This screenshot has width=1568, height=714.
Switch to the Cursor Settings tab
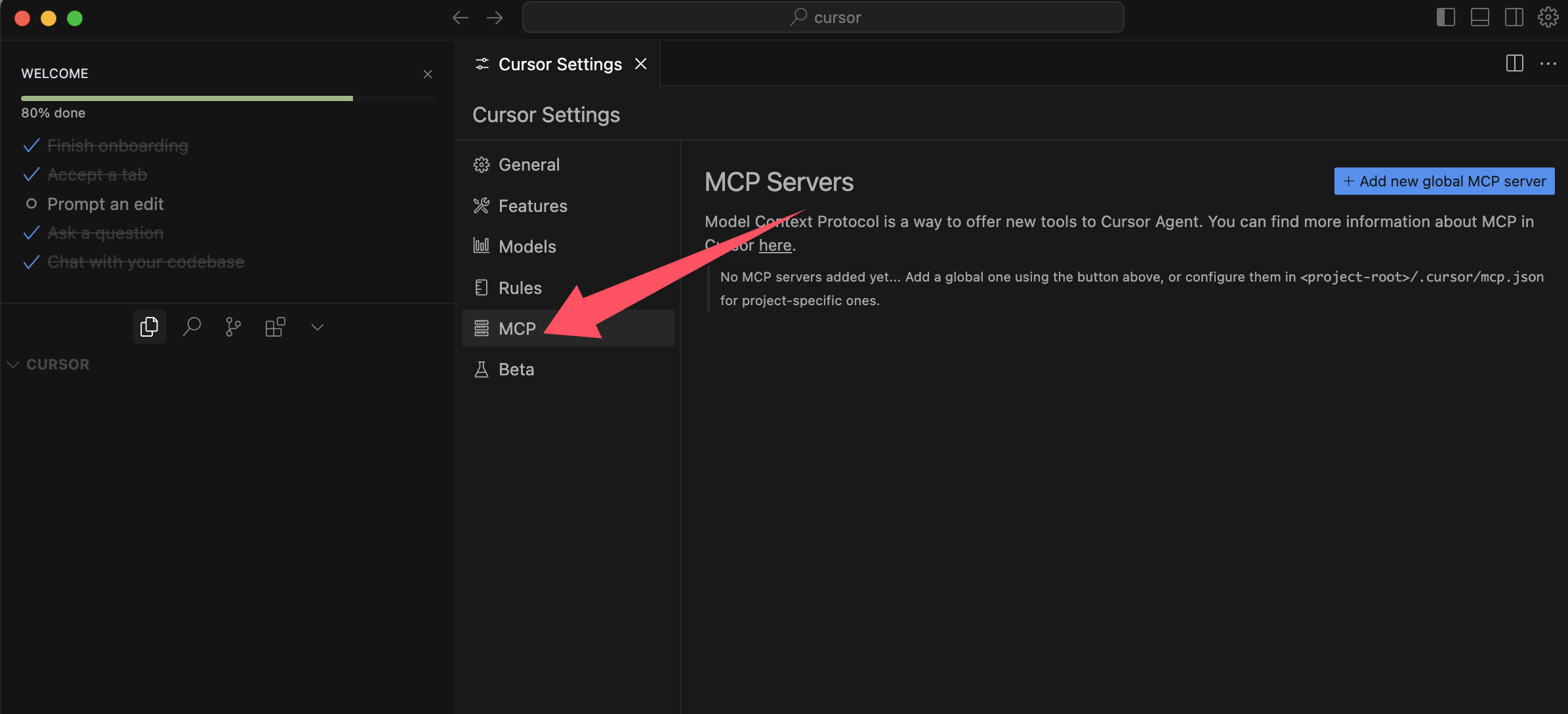559,64
